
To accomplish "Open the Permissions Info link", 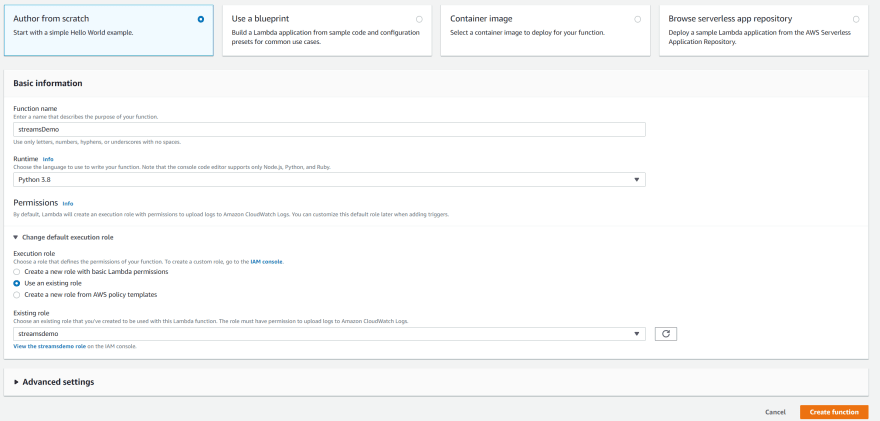I will pyautogui.click(x=68, y=204).
